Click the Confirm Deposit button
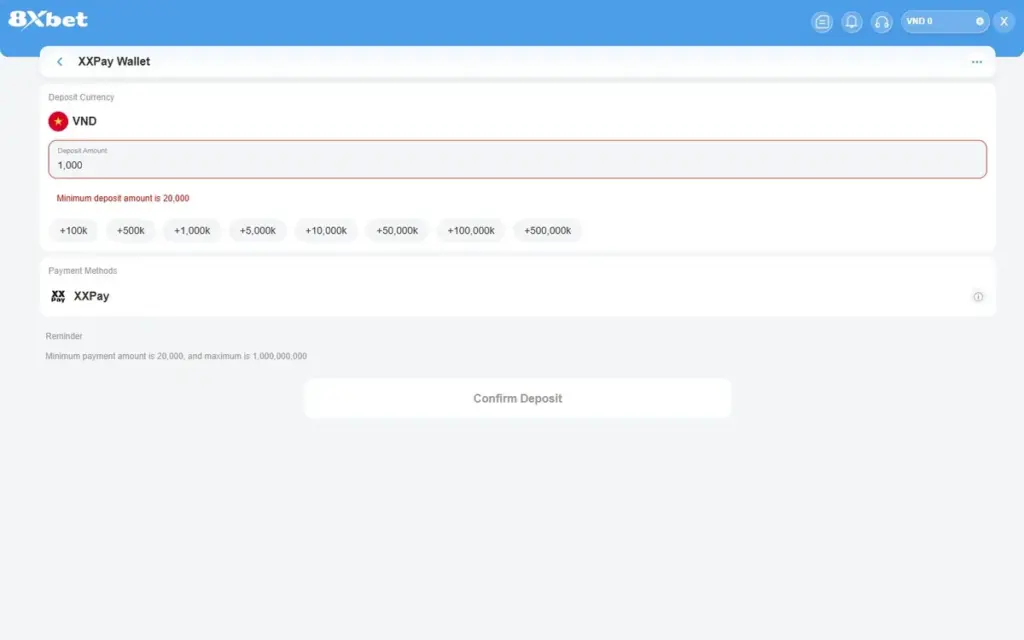Viewport: 1024px width, 640px height. pos(517,398)
